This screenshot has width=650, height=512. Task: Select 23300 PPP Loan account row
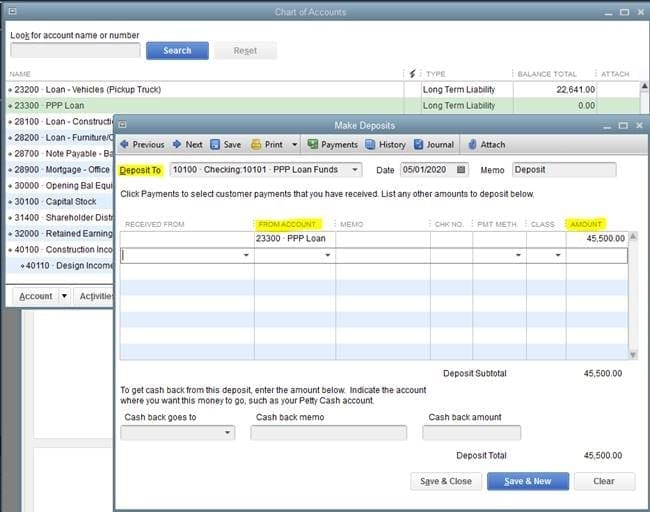coord(323,106)
